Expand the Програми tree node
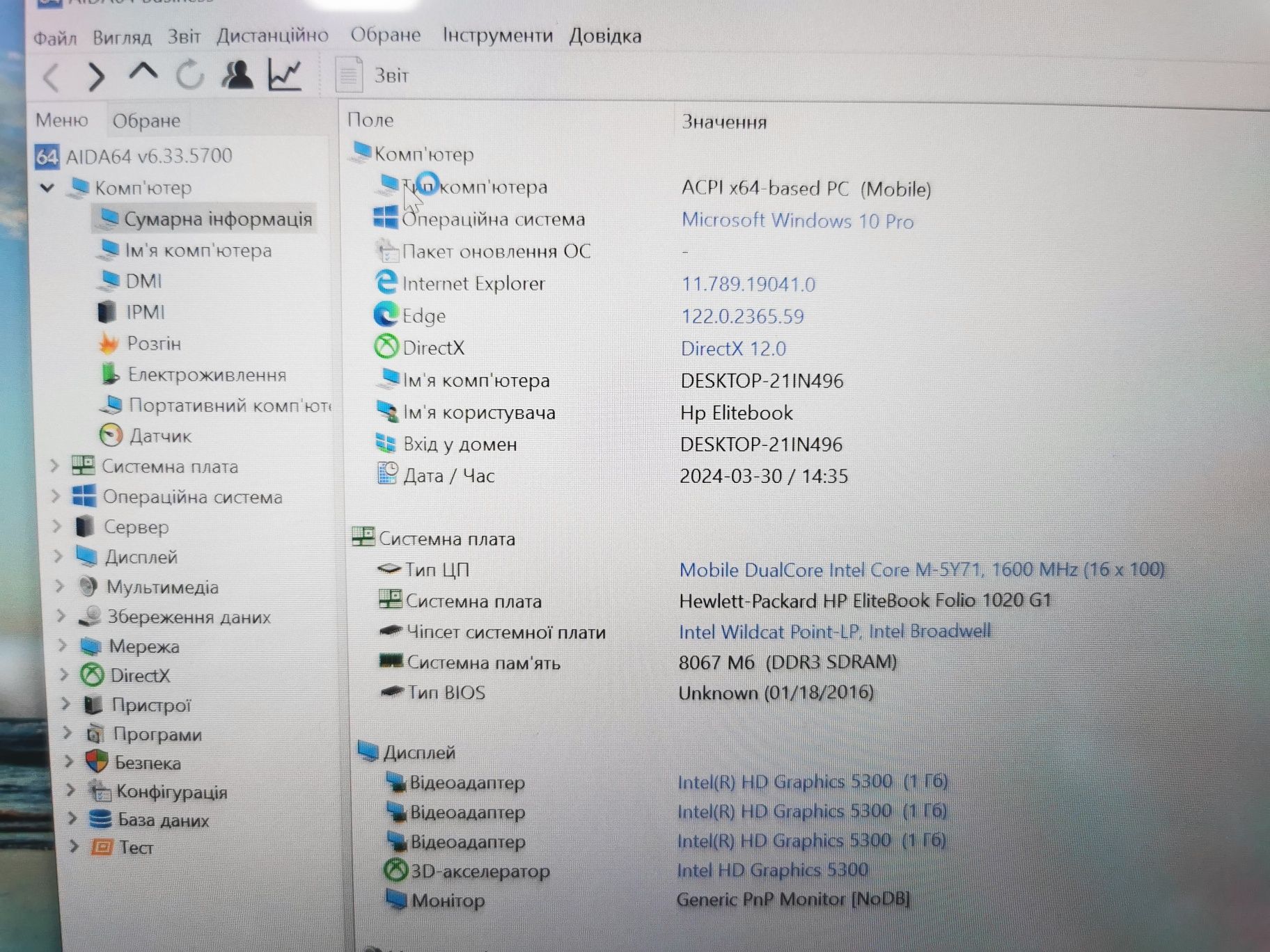The height and width of the screenshot is (952, 1270). [68, 733]
